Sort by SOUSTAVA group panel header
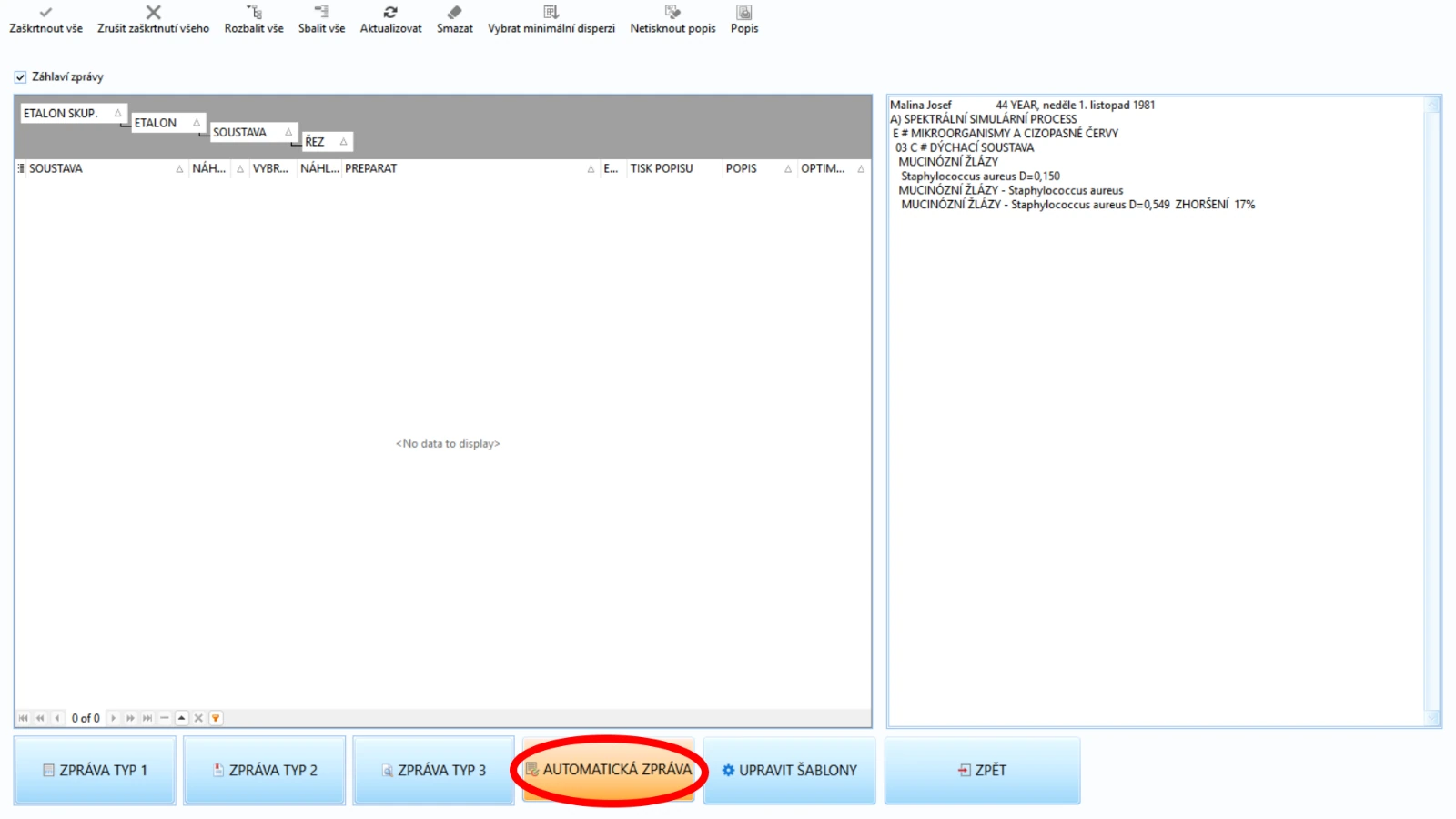 [254, 132]
